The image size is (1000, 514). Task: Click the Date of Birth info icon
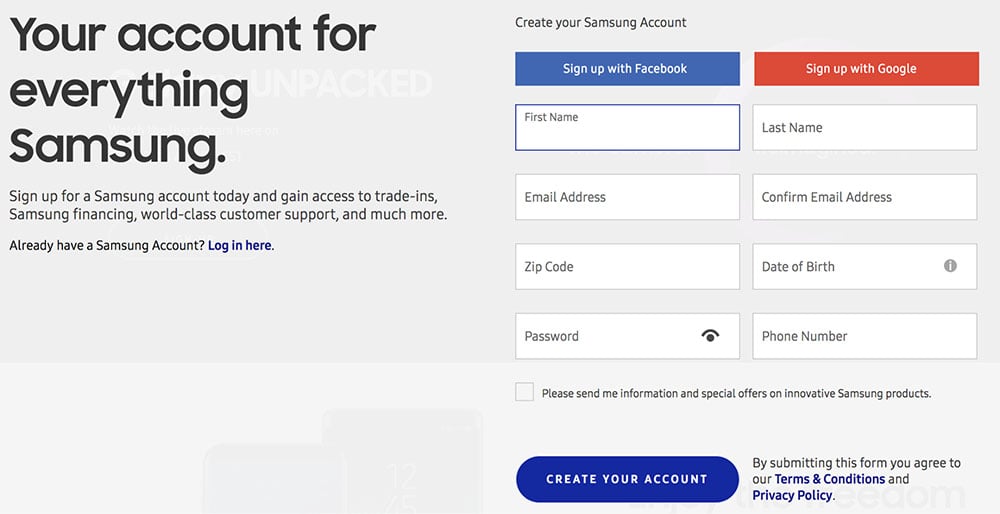tap(950, 266)
